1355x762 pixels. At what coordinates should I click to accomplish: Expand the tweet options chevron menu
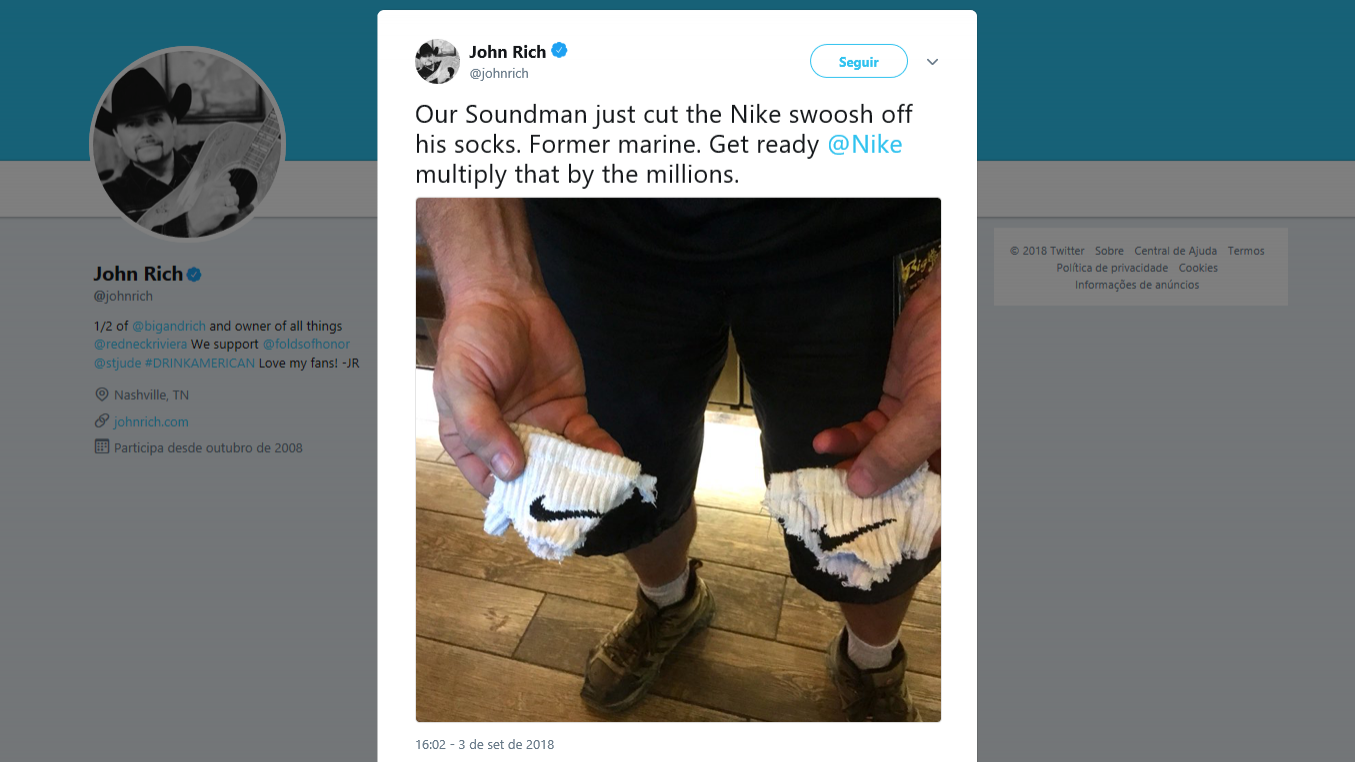[932, 62]
